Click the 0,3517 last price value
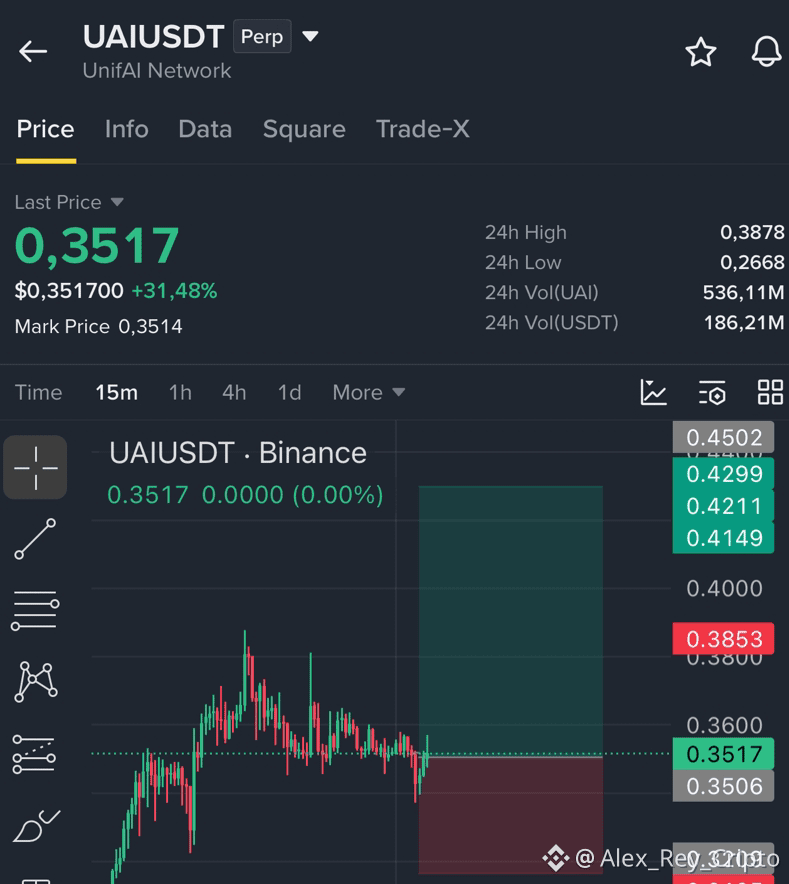Screen dimensions: 789x884 pos(97,246)
